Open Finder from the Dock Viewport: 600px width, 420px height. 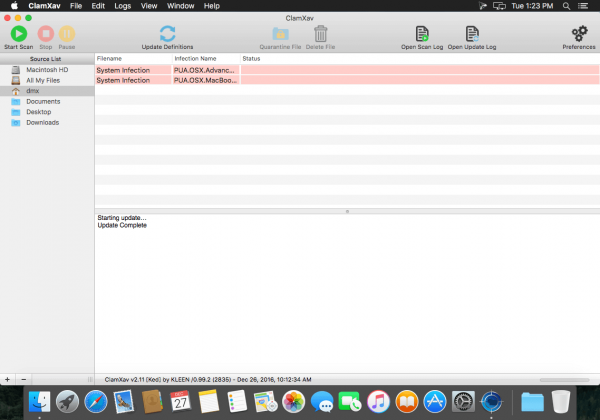click(x=39, y=401)
